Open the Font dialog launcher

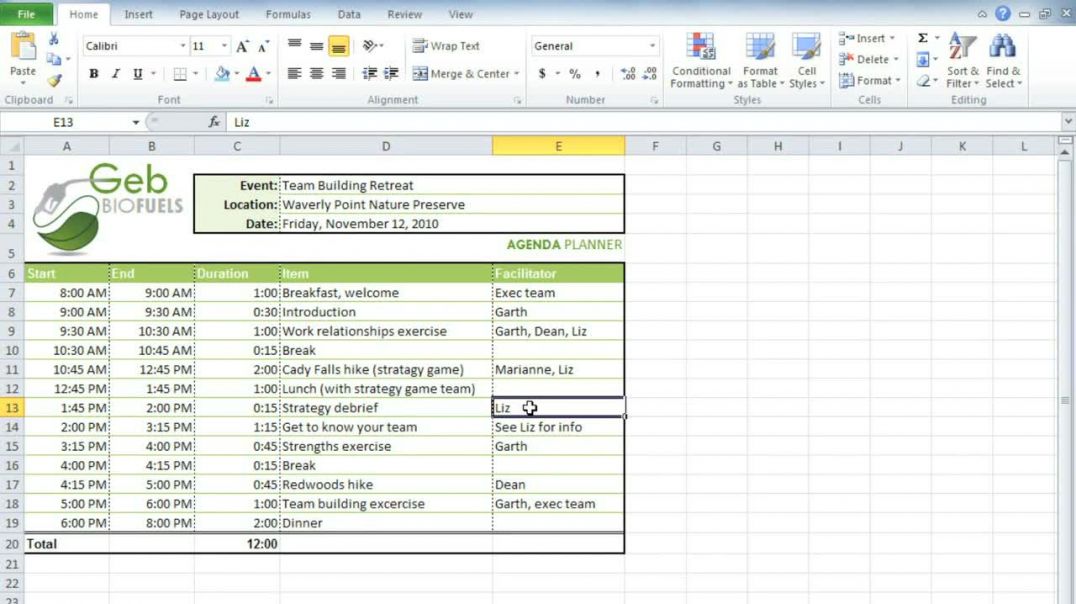[270, 100]
